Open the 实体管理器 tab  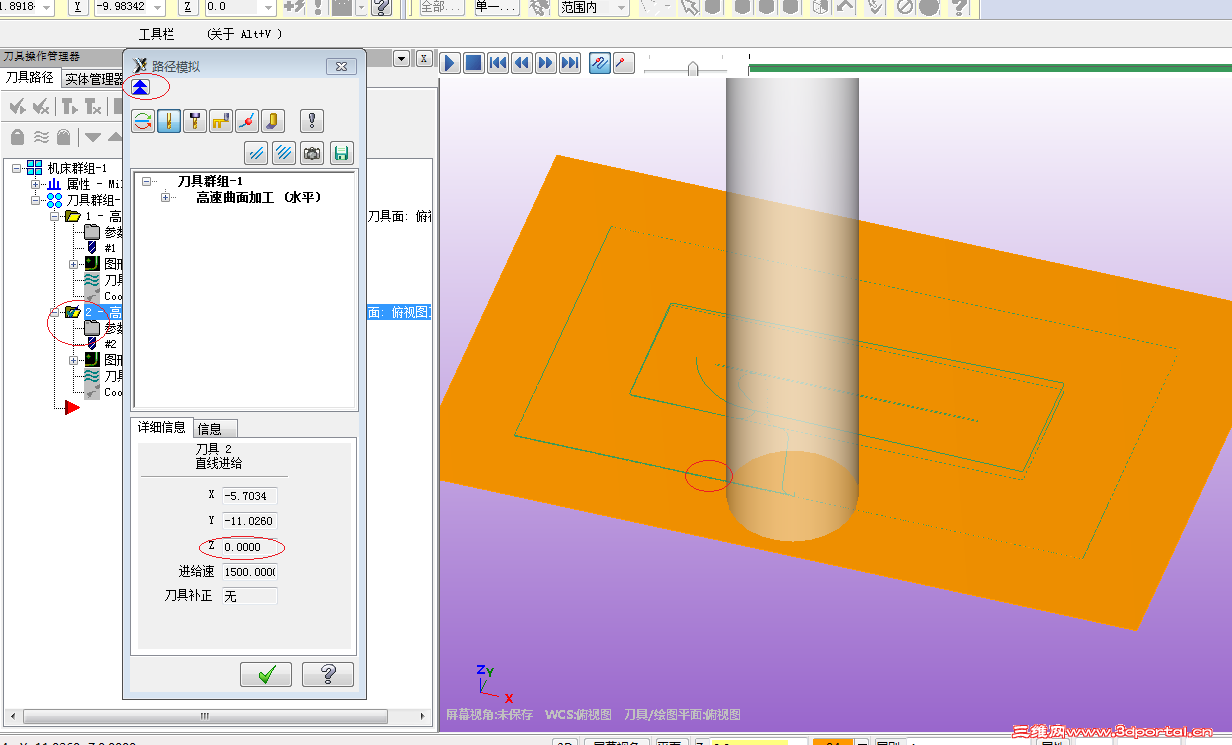(93, 79)
